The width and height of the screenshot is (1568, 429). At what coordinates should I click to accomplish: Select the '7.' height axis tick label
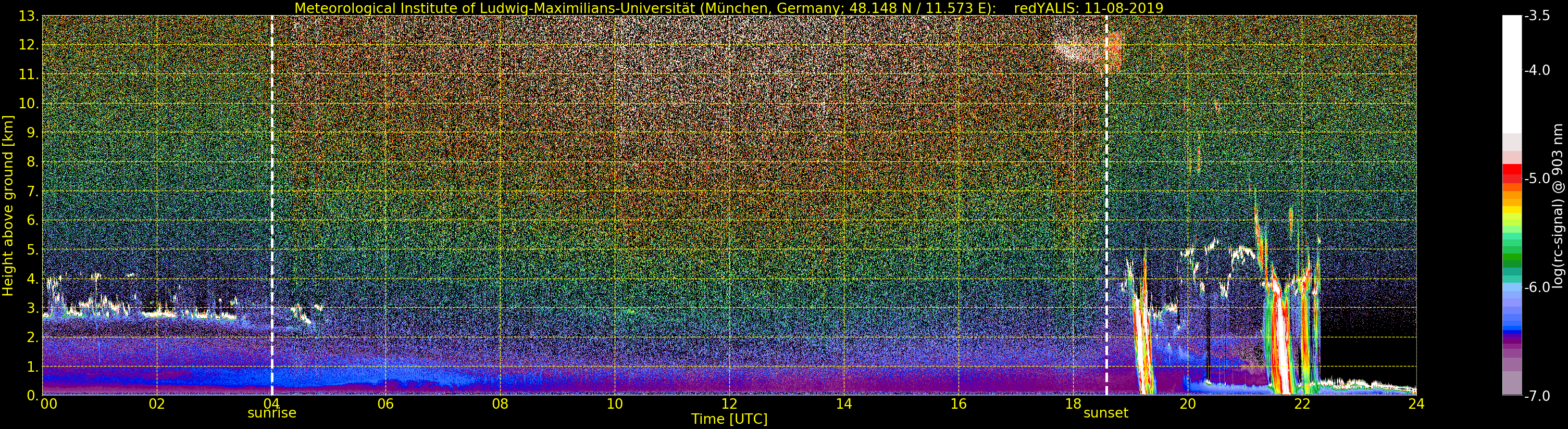pos(32,191)
